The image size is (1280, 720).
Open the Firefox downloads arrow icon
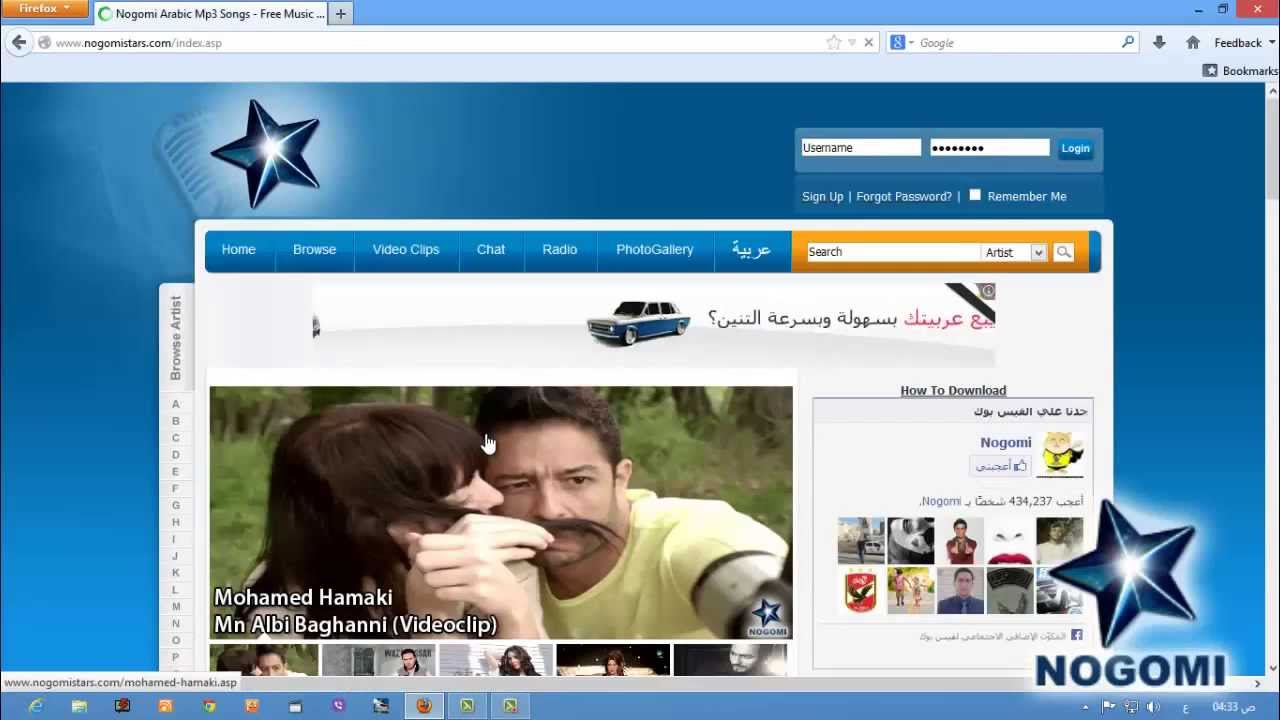pos(1159,42)
